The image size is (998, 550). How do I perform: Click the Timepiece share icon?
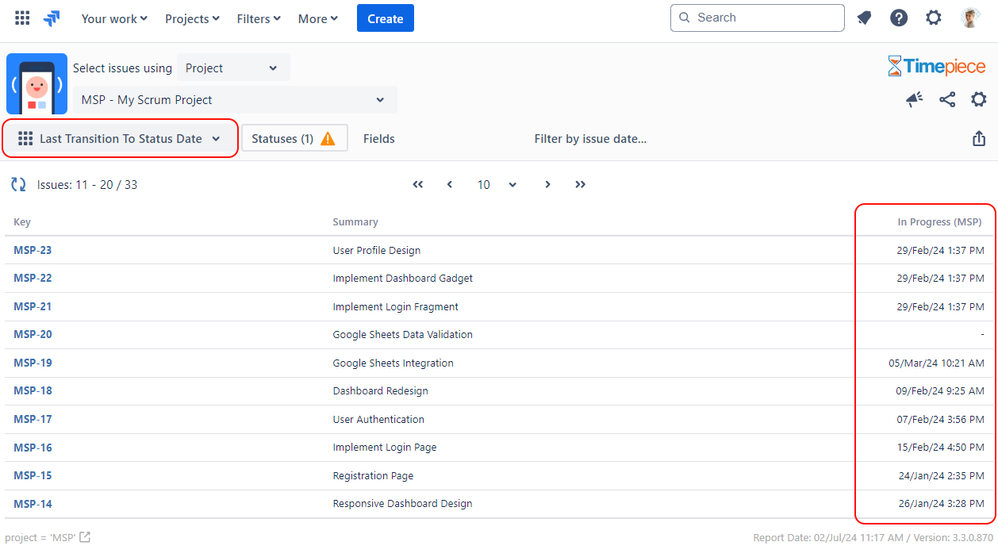click(x=947, y=99)
